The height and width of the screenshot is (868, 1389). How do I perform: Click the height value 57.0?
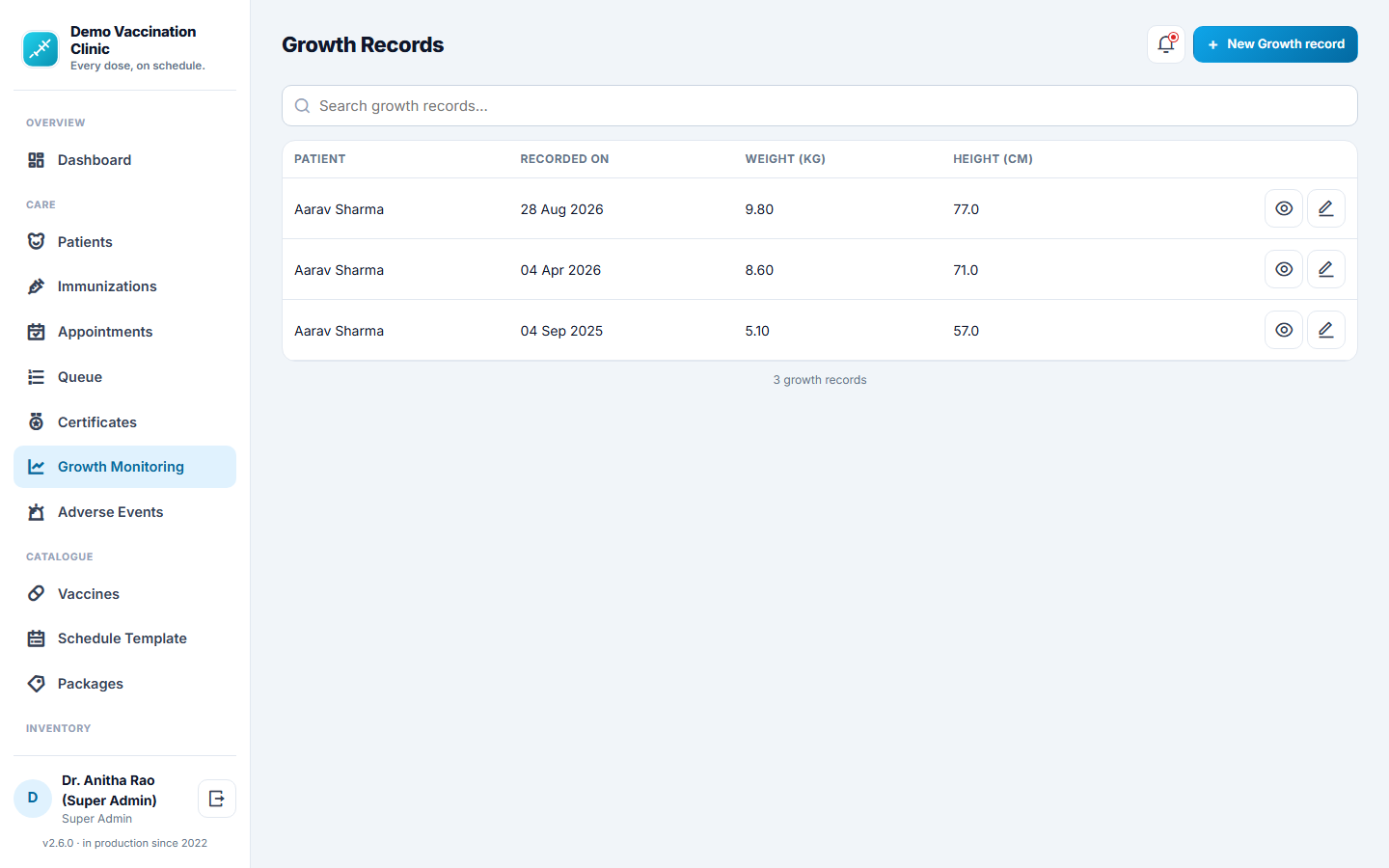966,331
